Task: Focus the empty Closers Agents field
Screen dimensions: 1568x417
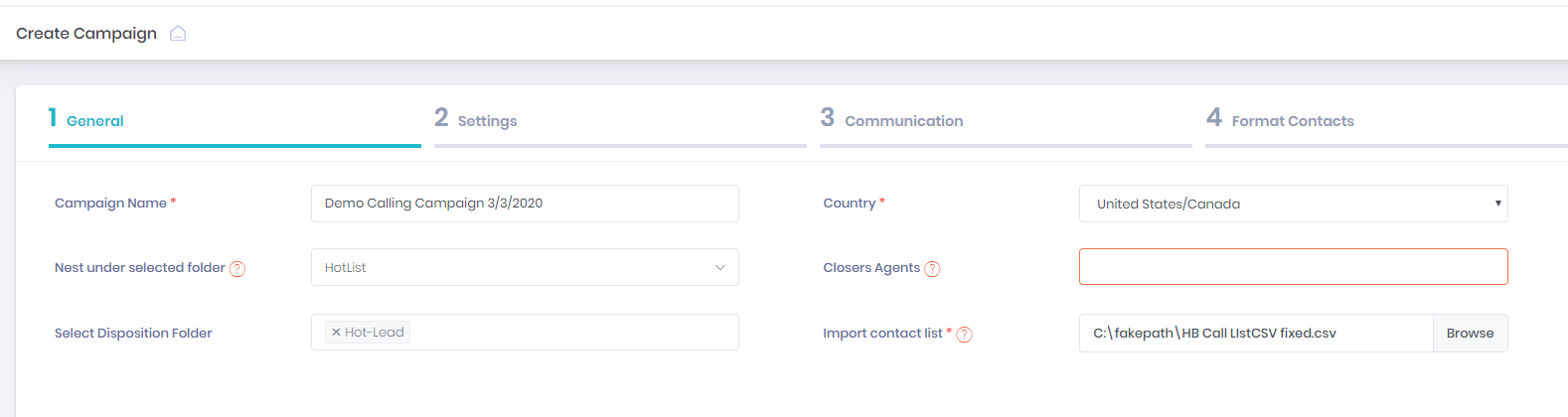Action: pos(1293,267)
